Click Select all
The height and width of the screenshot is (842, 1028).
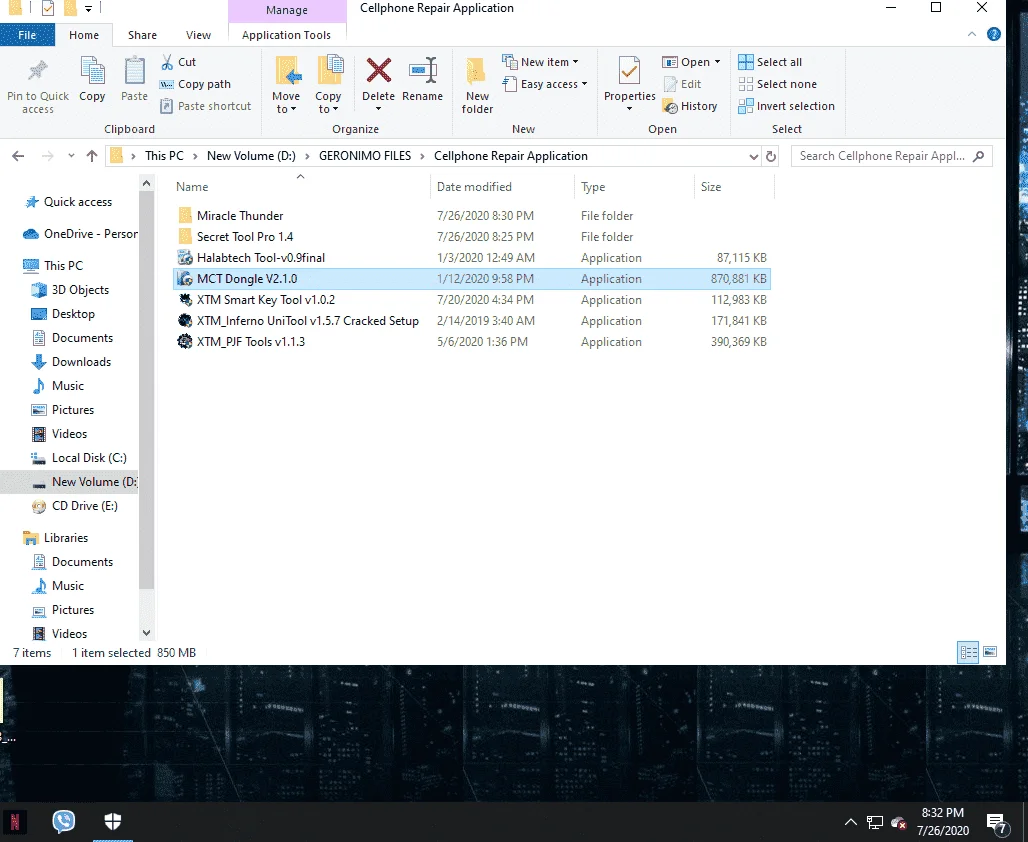pyautogui.click(x=770, y=62)
